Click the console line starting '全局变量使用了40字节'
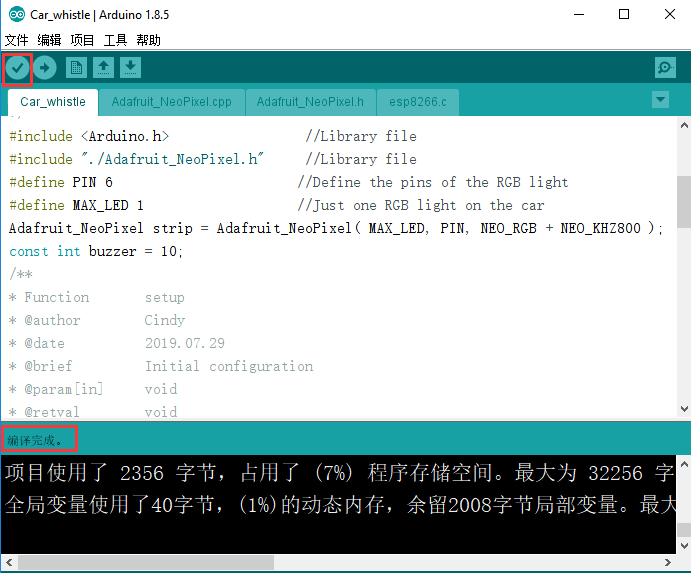This screenshot has width=691, height=573. (x=339, y=505)
